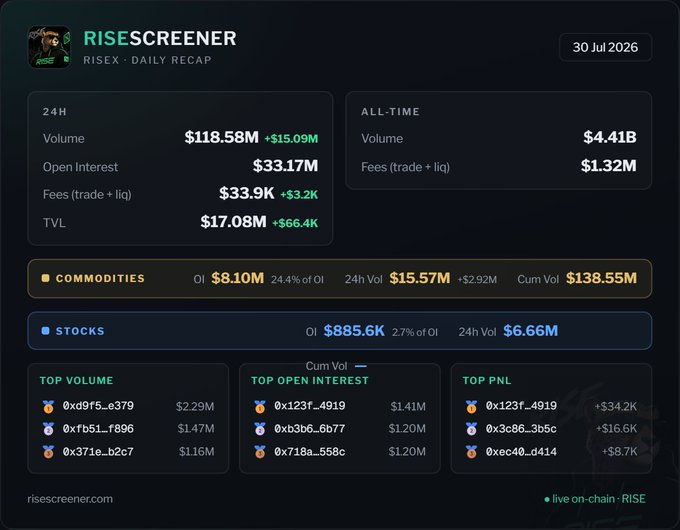Click the gold medal beside 0xd9f5…e379
This screenshot has width=680, height=530.
(48, 406)
